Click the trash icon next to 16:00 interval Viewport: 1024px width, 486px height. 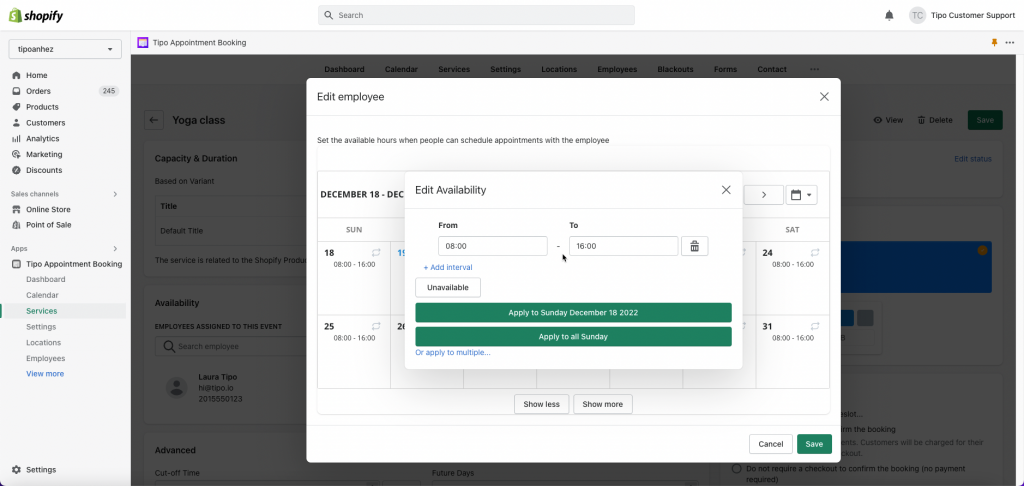tap(694, 246)
